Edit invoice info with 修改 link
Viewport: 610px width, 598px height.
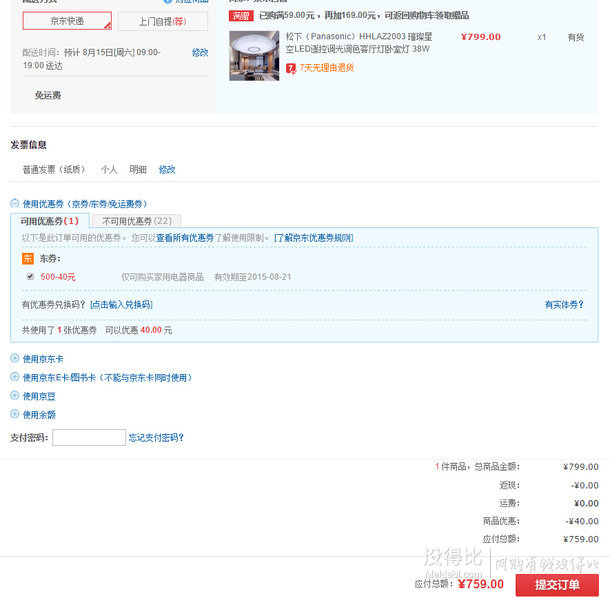[x=167, y=170]
